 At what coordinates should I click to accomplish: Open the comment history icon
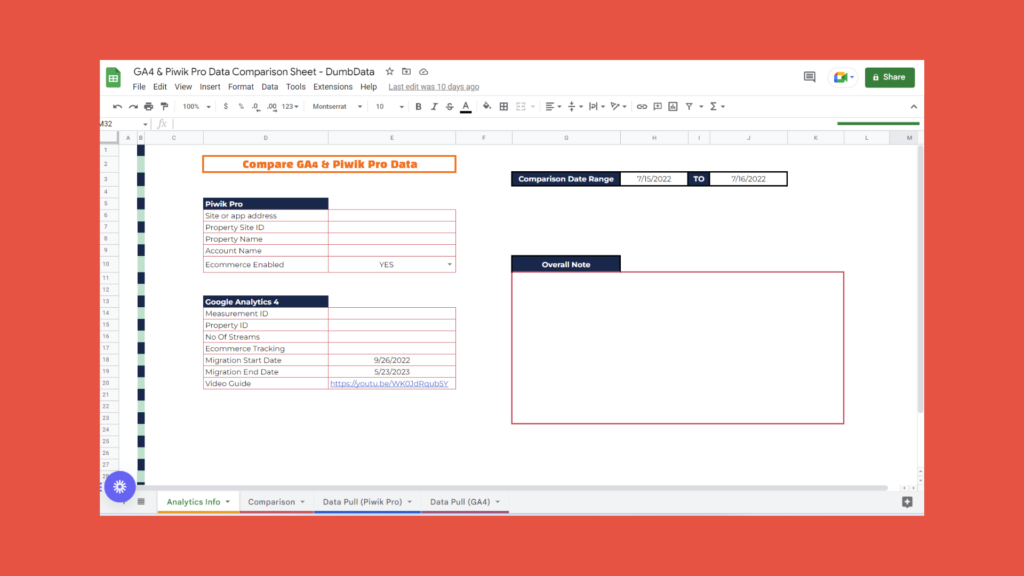[809, 77]
